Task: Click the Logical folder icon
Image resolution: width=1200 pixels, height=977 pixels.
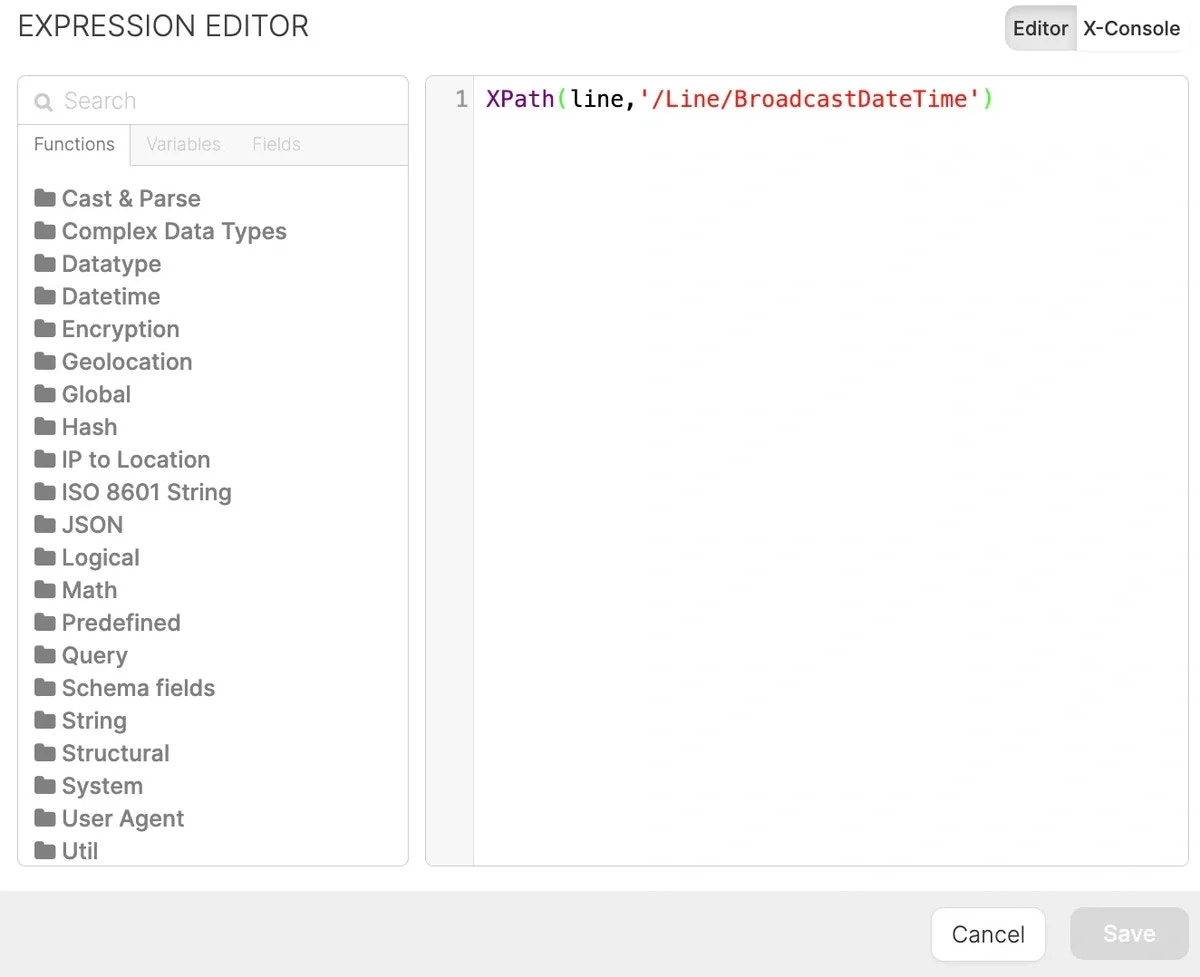Action: (x=44, y=557)
